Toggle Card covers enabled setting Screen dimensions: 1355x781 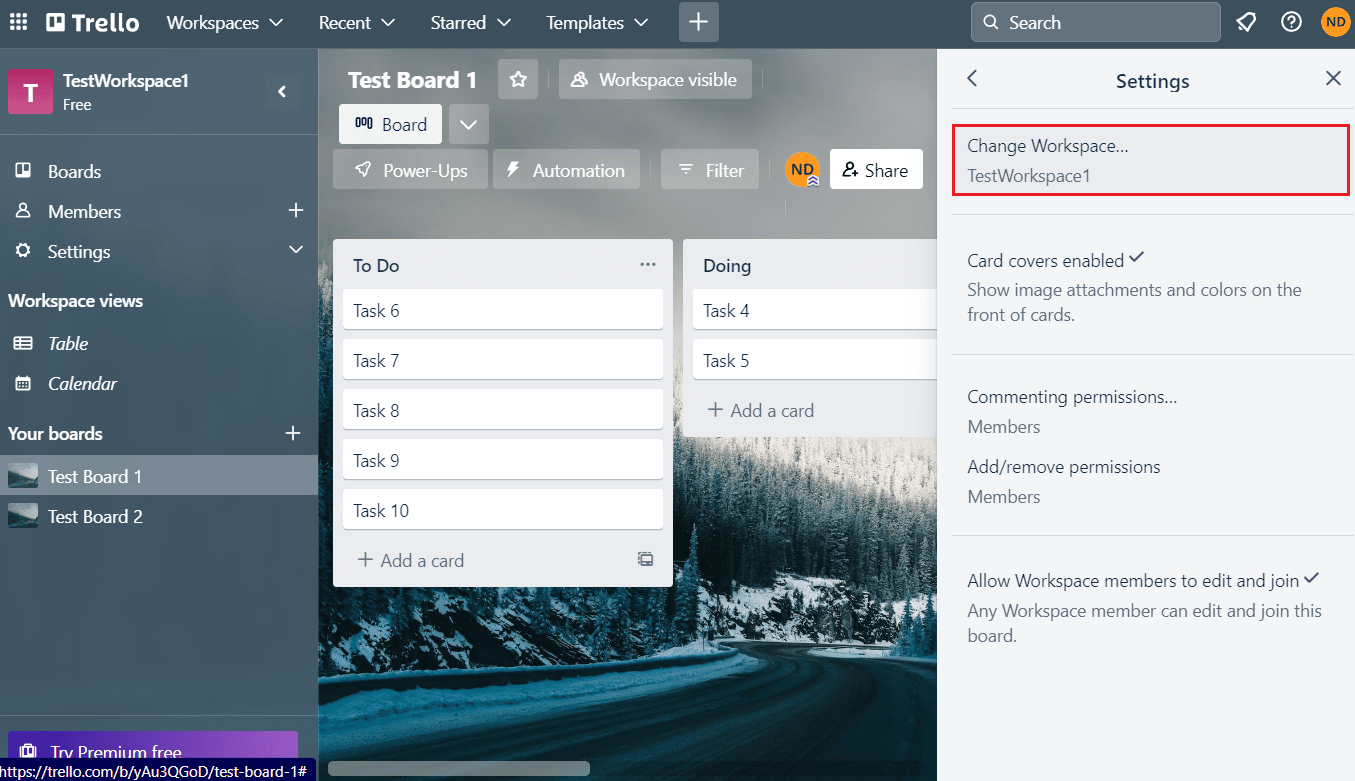[x=1152, y=287]
